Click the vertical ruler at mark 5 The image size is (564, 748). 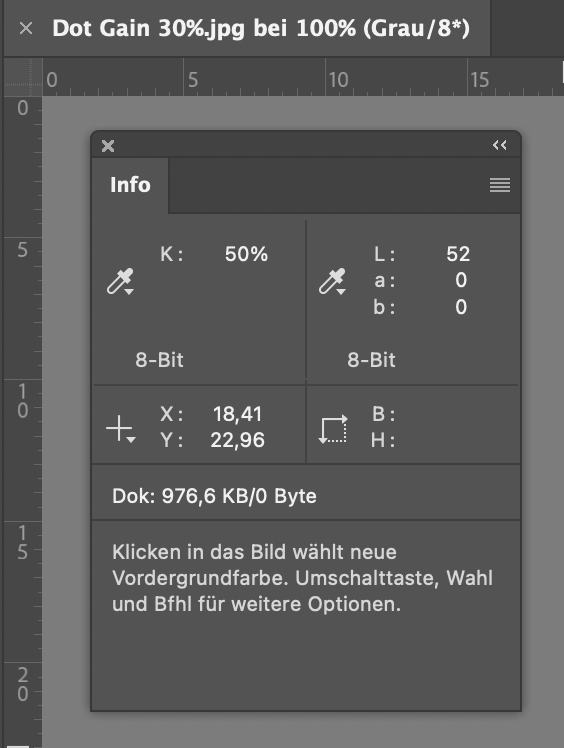click(x=22, y=249)
